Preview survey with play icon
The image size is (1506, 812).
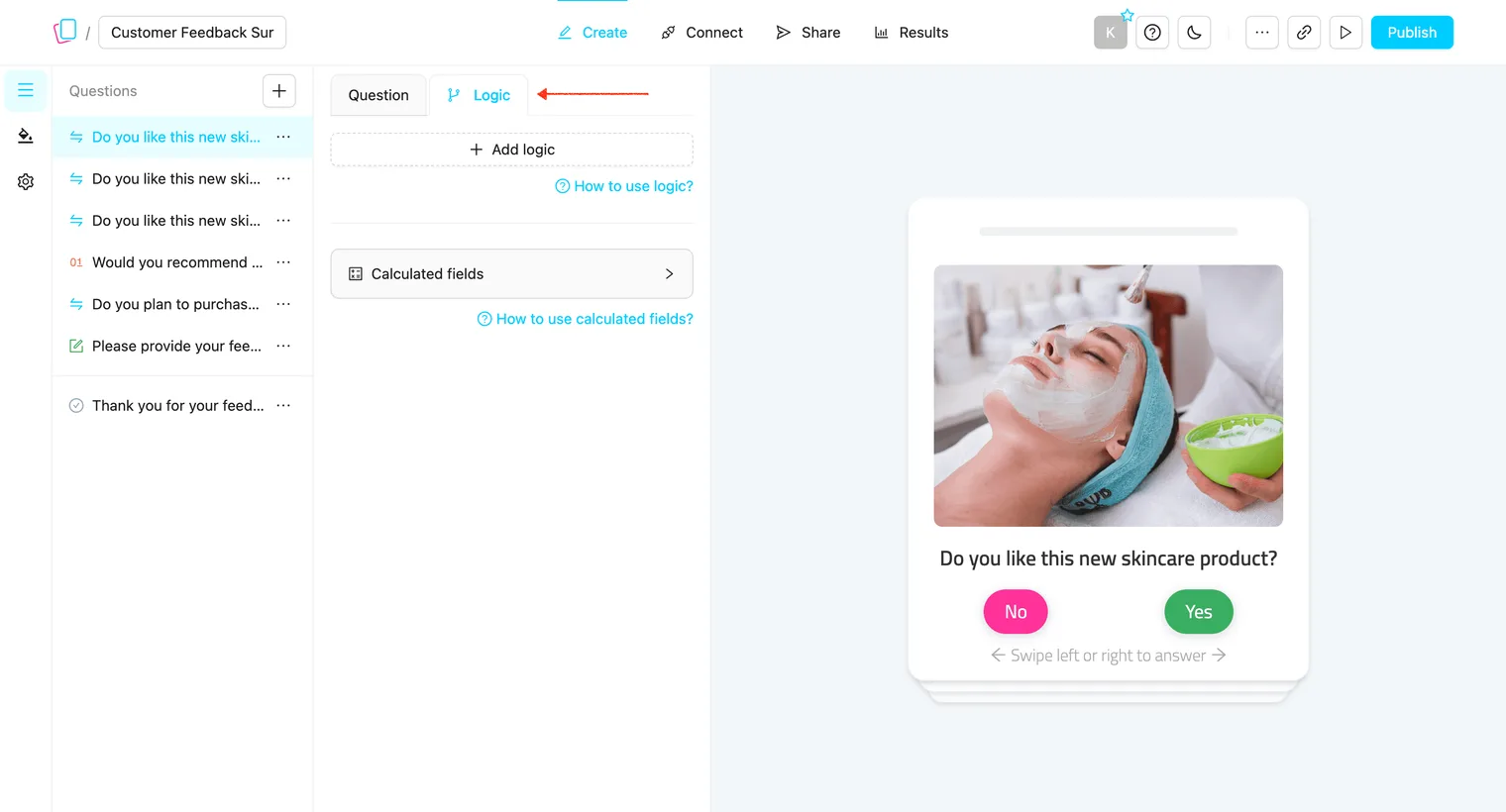1345,33
